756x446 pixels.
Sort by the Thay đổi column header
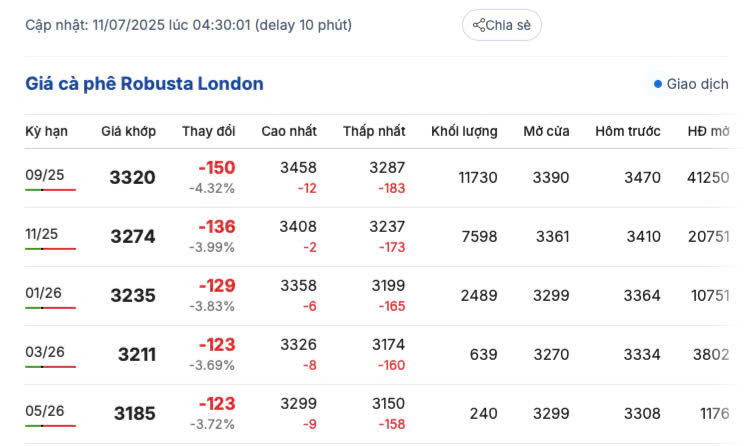click(209, 131)
